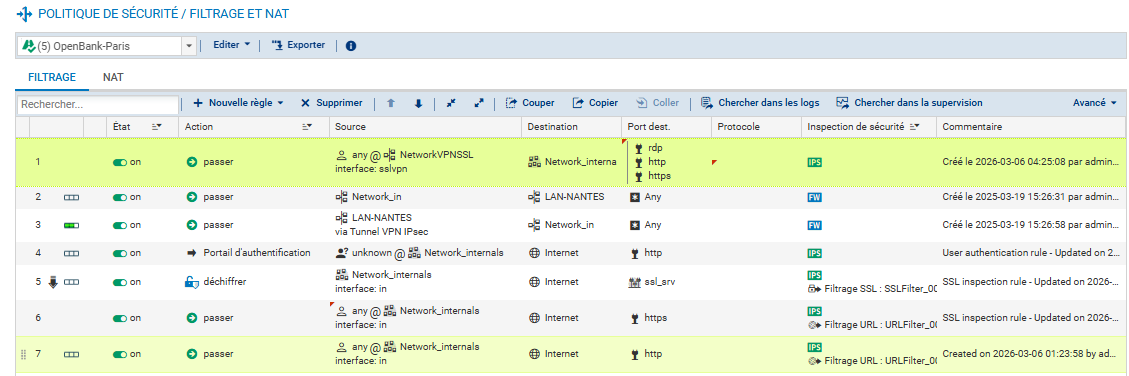Click Chercher dans les logs
Image resolution: width=1129 pixels, height=376 pixels.
(760, 103)
